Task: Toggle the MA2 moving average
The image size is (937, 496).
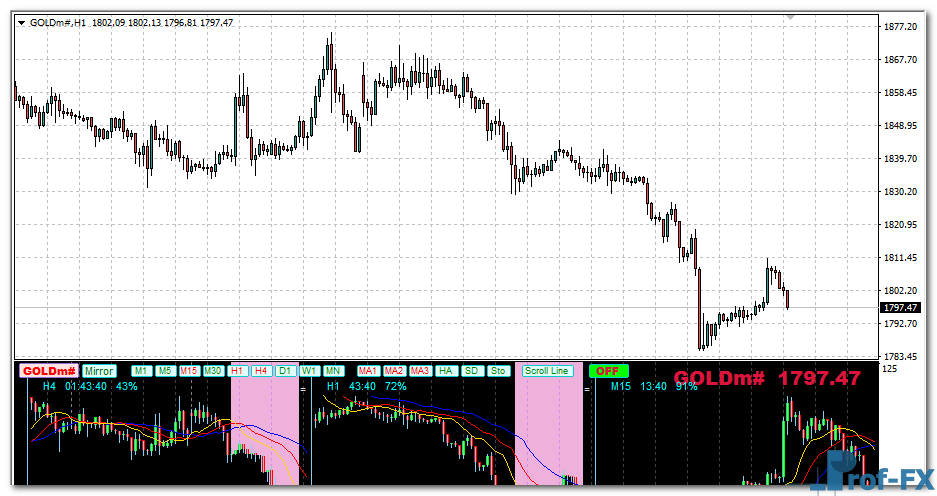Action: (394, 371)
